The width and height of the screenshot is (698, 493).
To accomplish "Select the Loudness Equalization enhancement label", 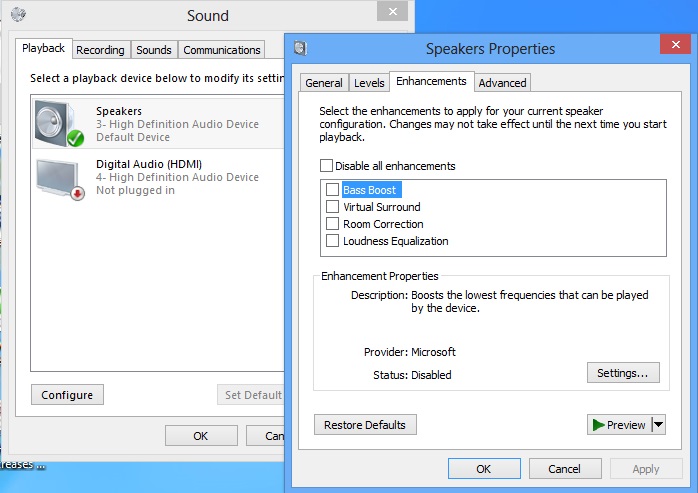I will (x=395, y=241).
